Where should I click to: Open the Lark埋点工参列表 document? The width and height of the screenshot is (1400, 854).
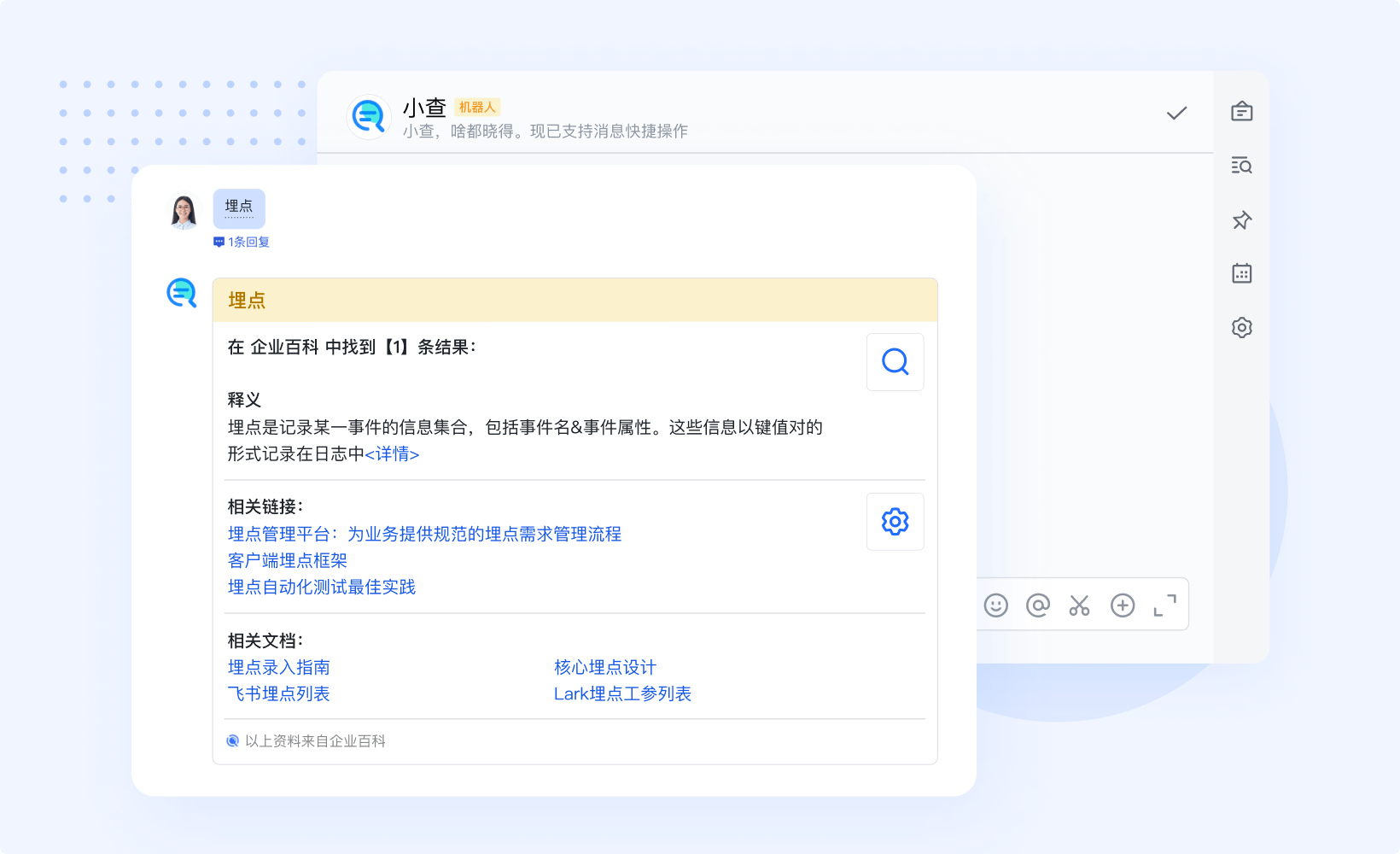pyautogui.click(x=622, y=693)
